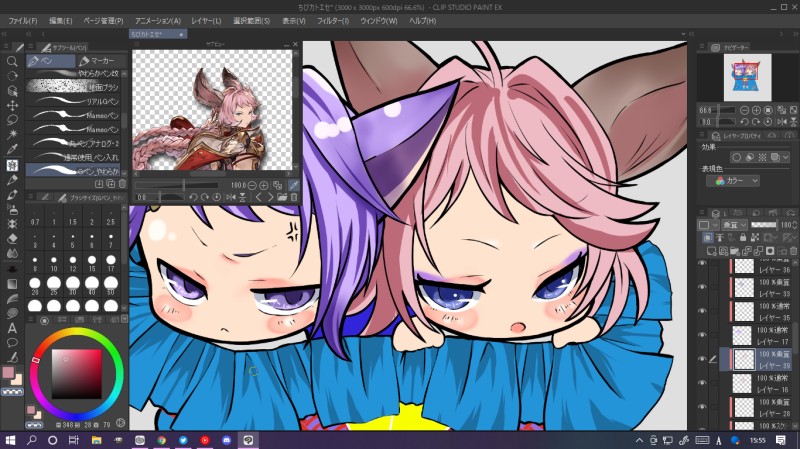Select the Operation object tool

click(12, 91)
